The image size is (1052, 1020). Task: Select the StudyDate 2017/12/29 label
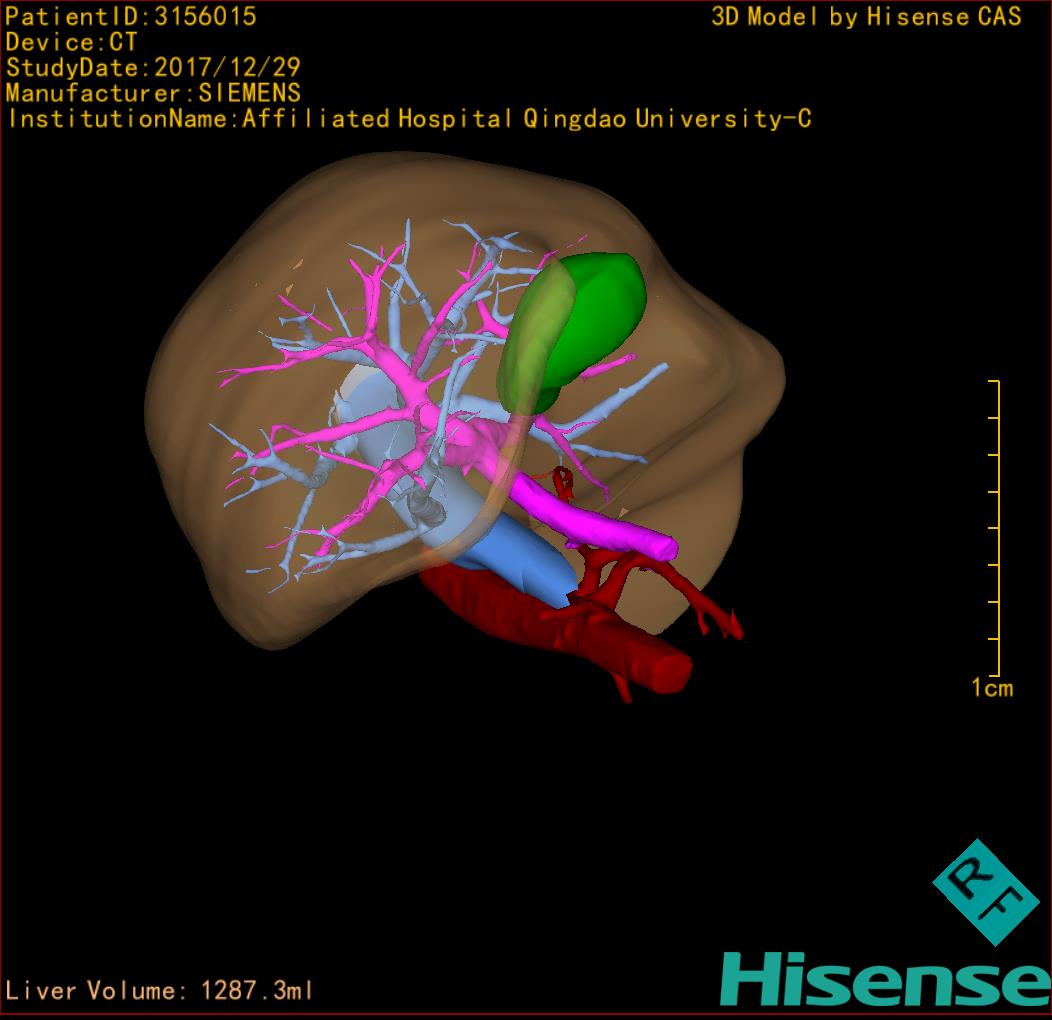point(153,68)
